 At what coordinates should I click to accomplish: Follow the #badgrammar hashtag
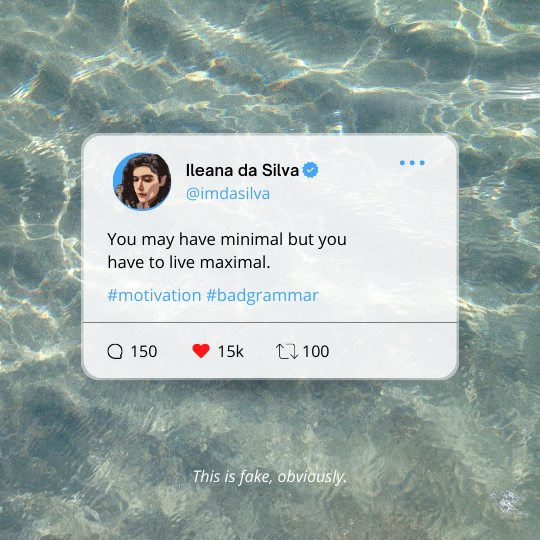(262, 296)
